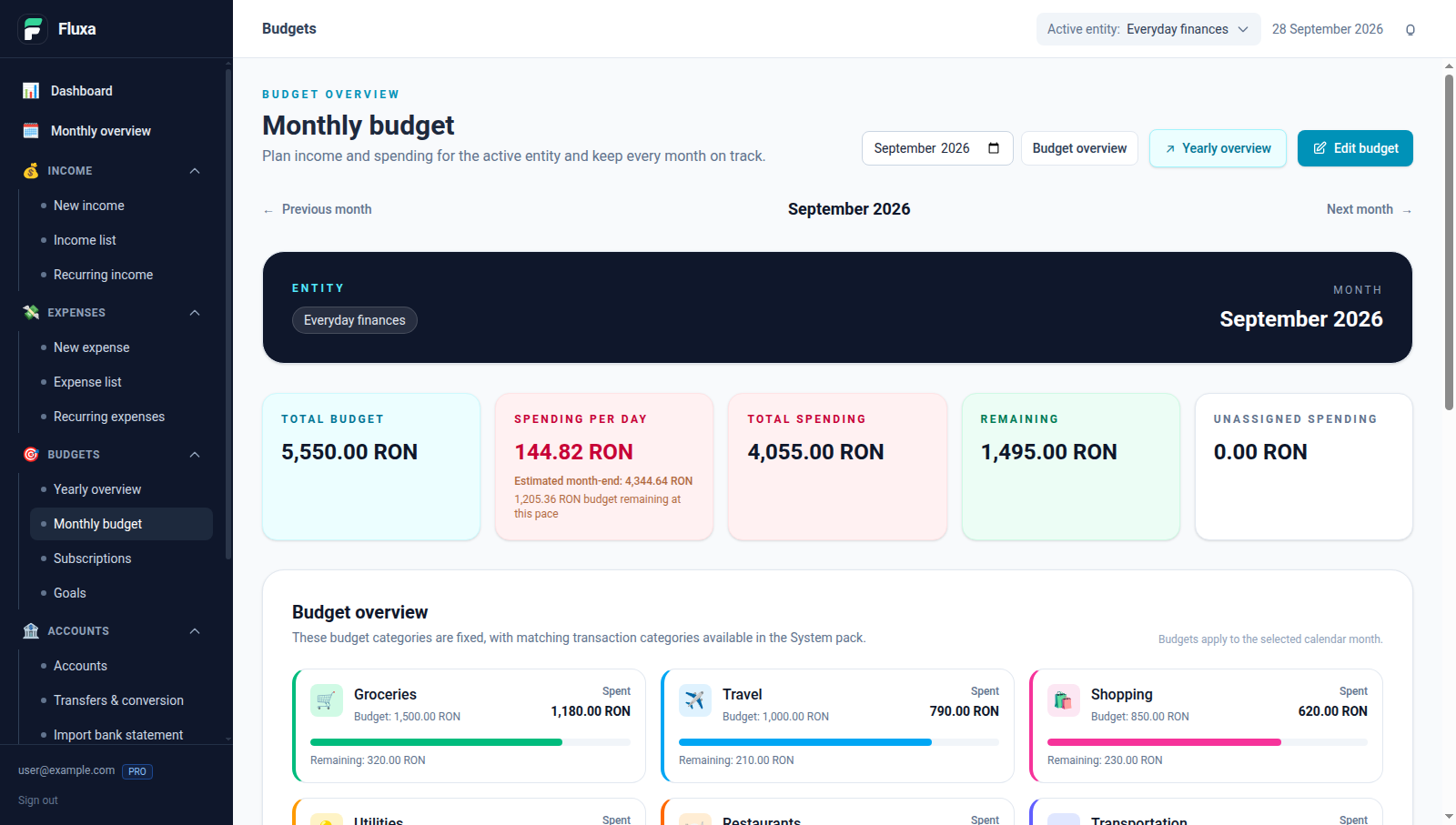Viewport: 1456px width, 825px height.
Task: Go to New income
Action: click(121, 206)
